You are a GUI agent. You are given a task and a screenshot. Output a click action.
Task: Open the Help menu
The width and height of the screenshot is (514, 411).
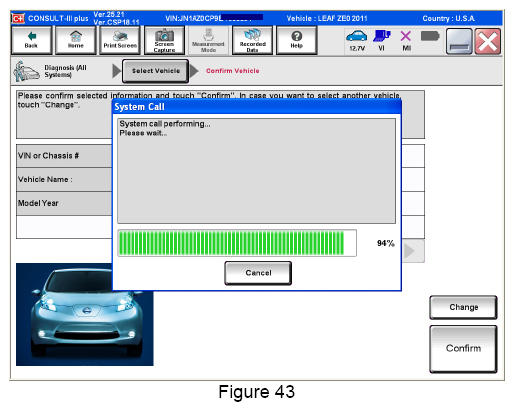pos(296,41)
